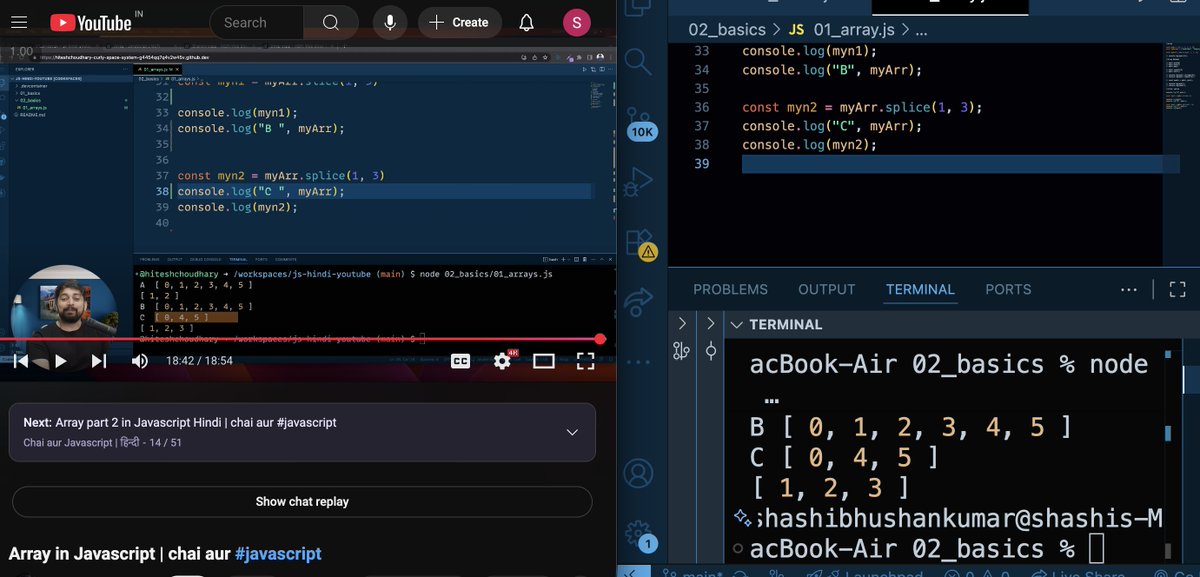Start voice search with the microphone

pyautogui.click(x=389, y=22)
